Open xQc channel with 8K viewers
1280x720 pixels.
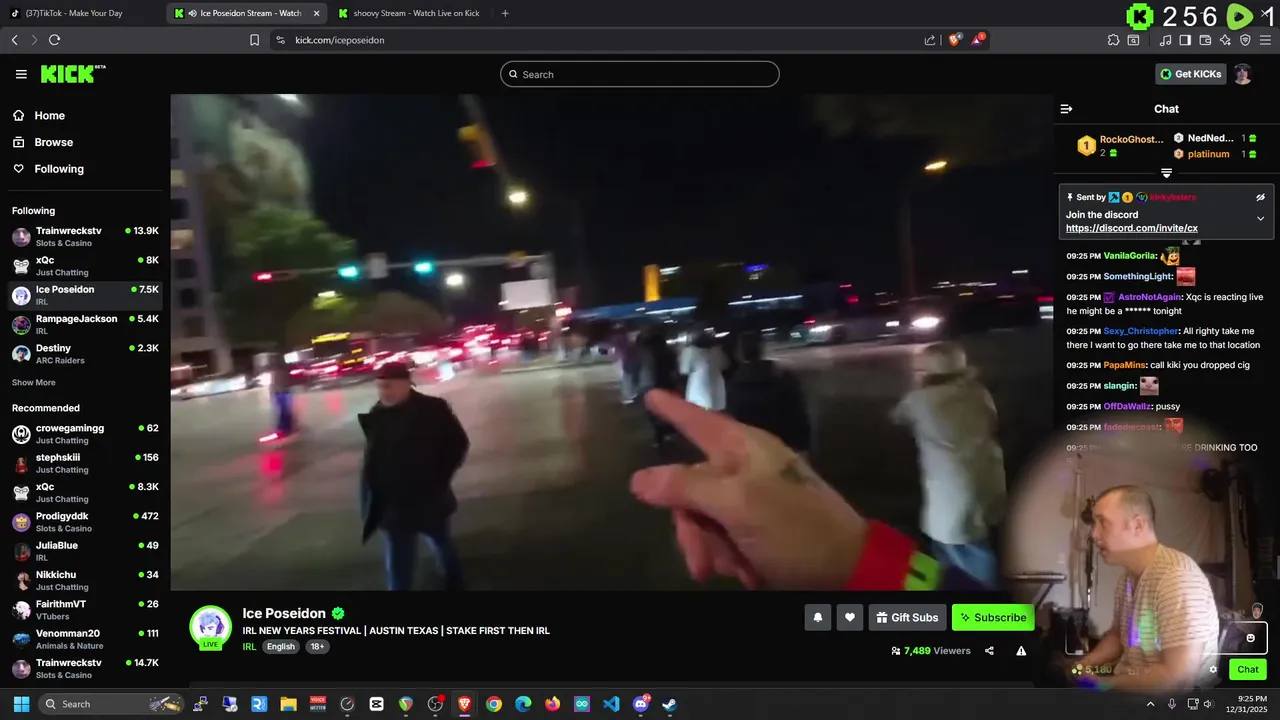pos(85,265)
